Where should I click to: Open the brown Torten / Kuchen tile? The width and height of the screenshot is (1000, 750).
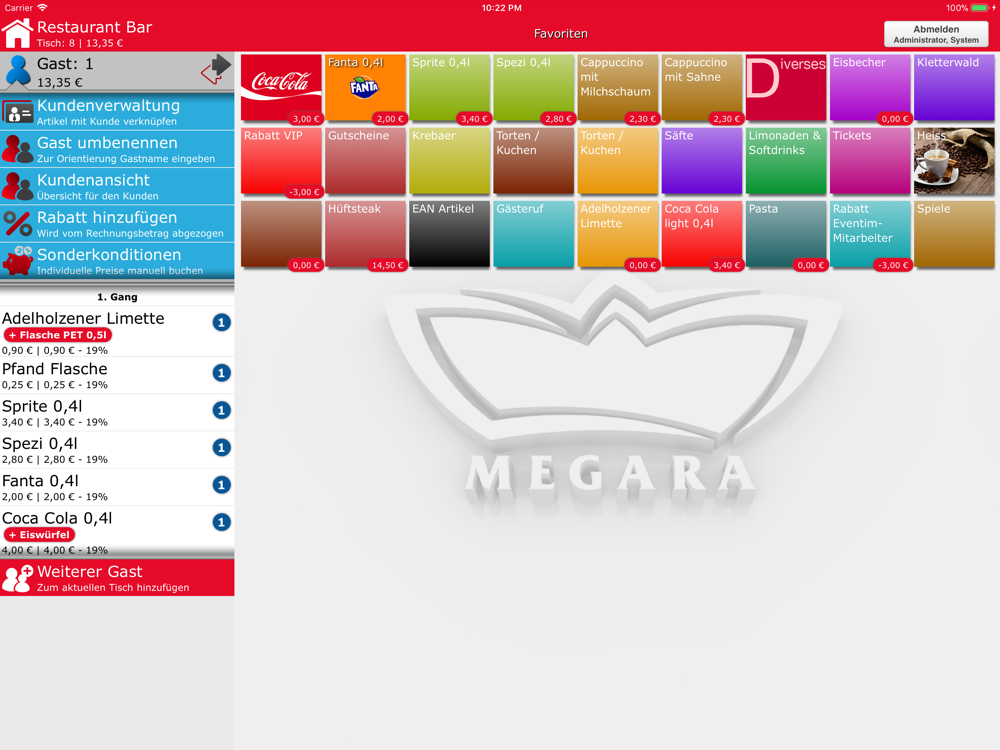[x=534, y=161]
